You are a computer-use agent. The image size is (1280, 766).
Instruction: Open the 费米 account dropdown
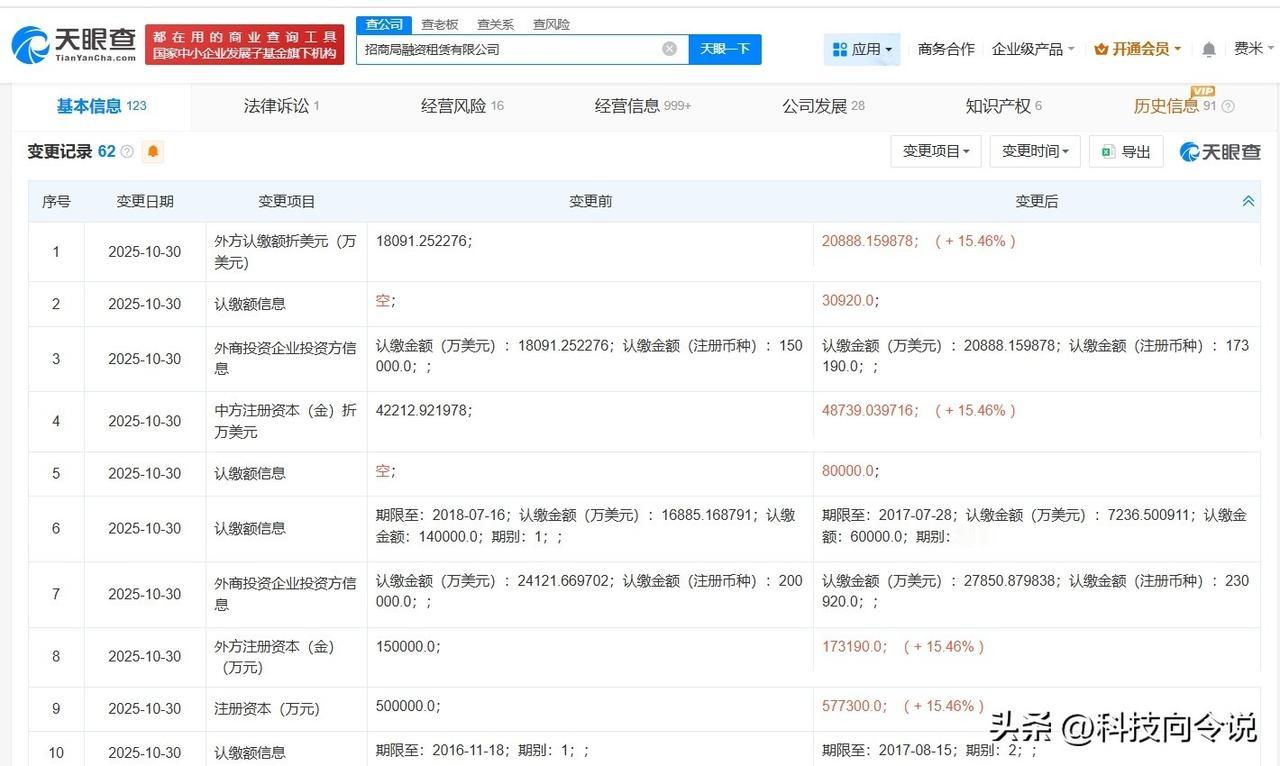pos(1251,48)
